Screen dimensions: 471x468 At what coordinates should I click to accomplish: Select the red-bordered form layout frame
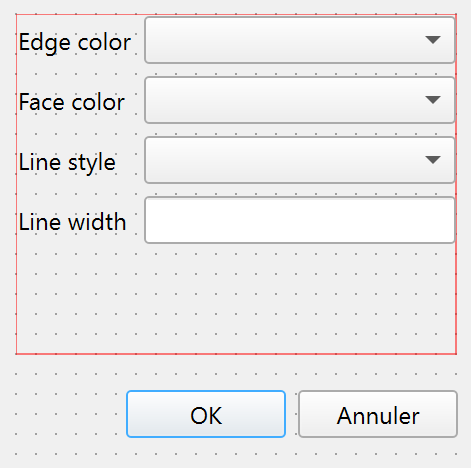(236, 184)
